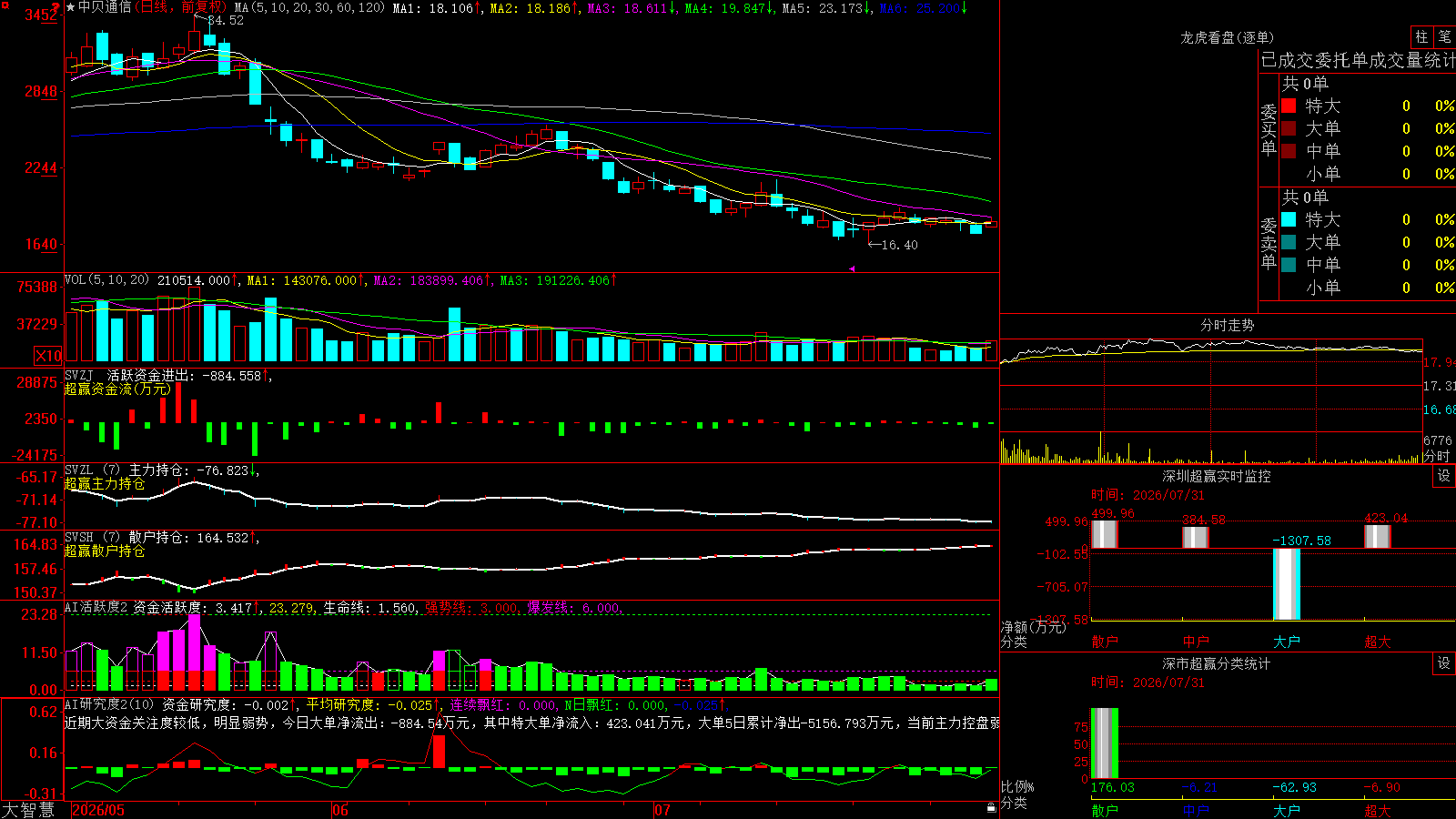Click the 平均研究度 value label
Image resolution: width=1456 pixels, height=819 pixels.
coord(372,705)
